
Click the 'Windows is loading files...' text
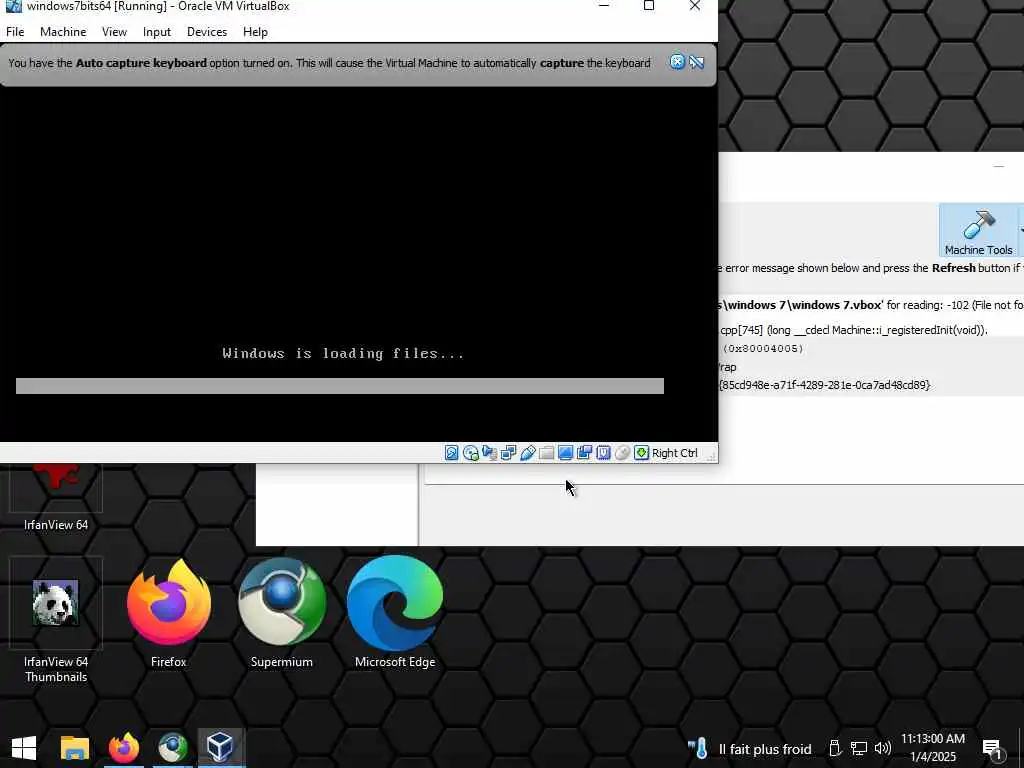click(x=344, y=354)
